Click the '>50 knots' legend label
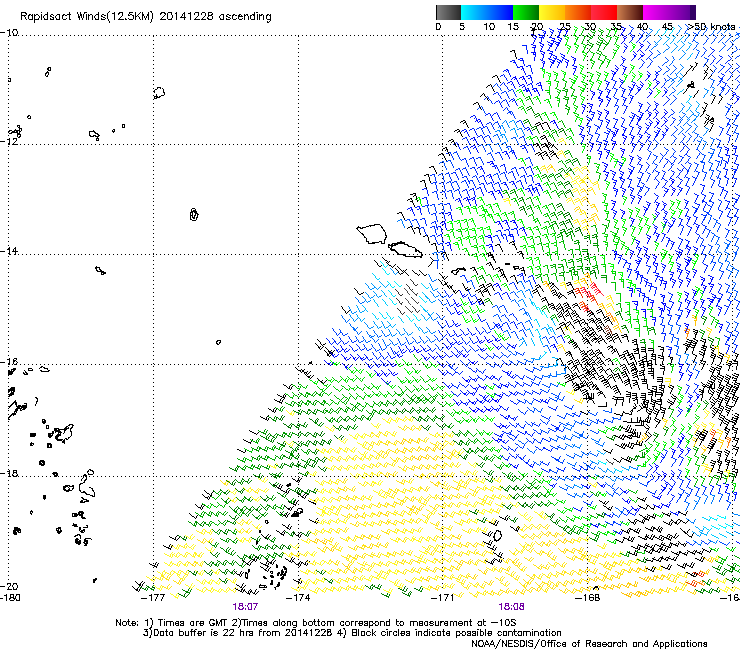740x650 pixels. (711, 27)
